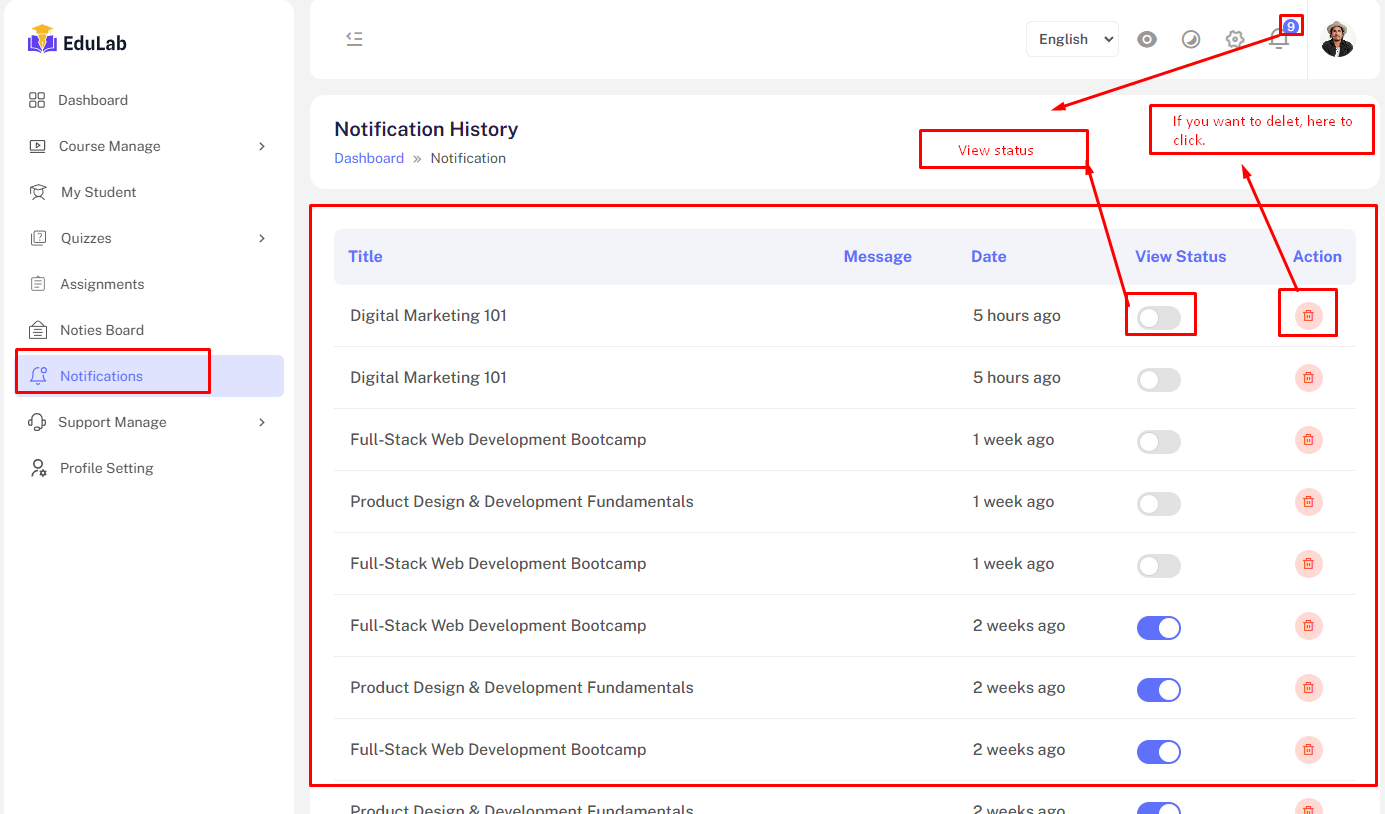Screen dimensions: 1385x814
Task: Open My Student in the sidebar
Action: pos(98,192)
